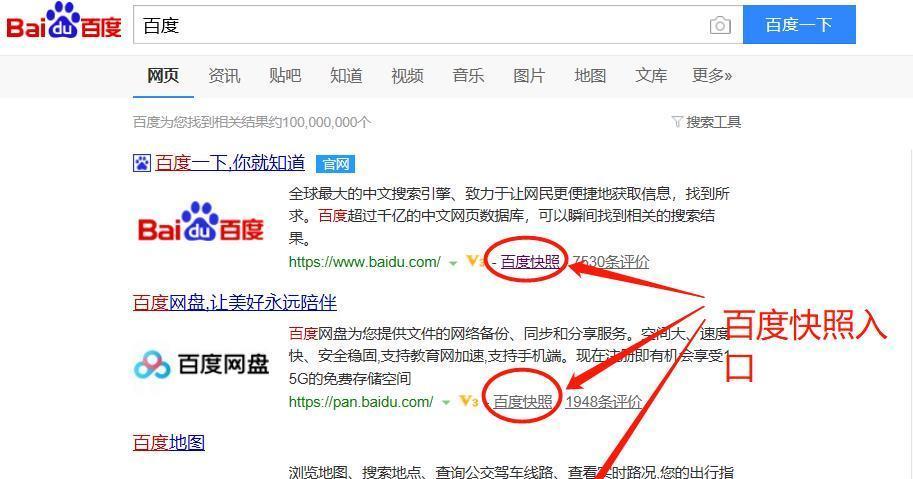Click V3 credit badge on baidu.com result
This screenshot has height=479, width=913.
(474, 262)
